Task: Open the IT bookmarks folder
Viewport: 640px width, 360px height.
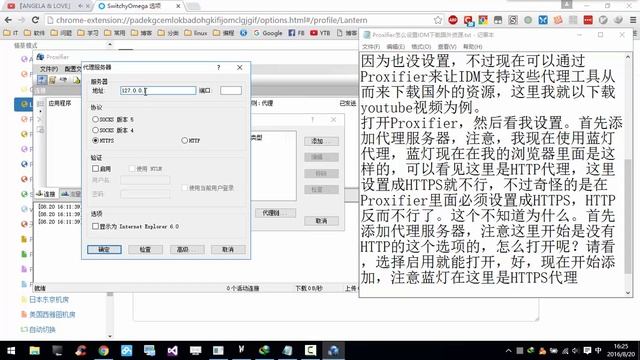Action: pyautogui.click(x=11, y=33)
